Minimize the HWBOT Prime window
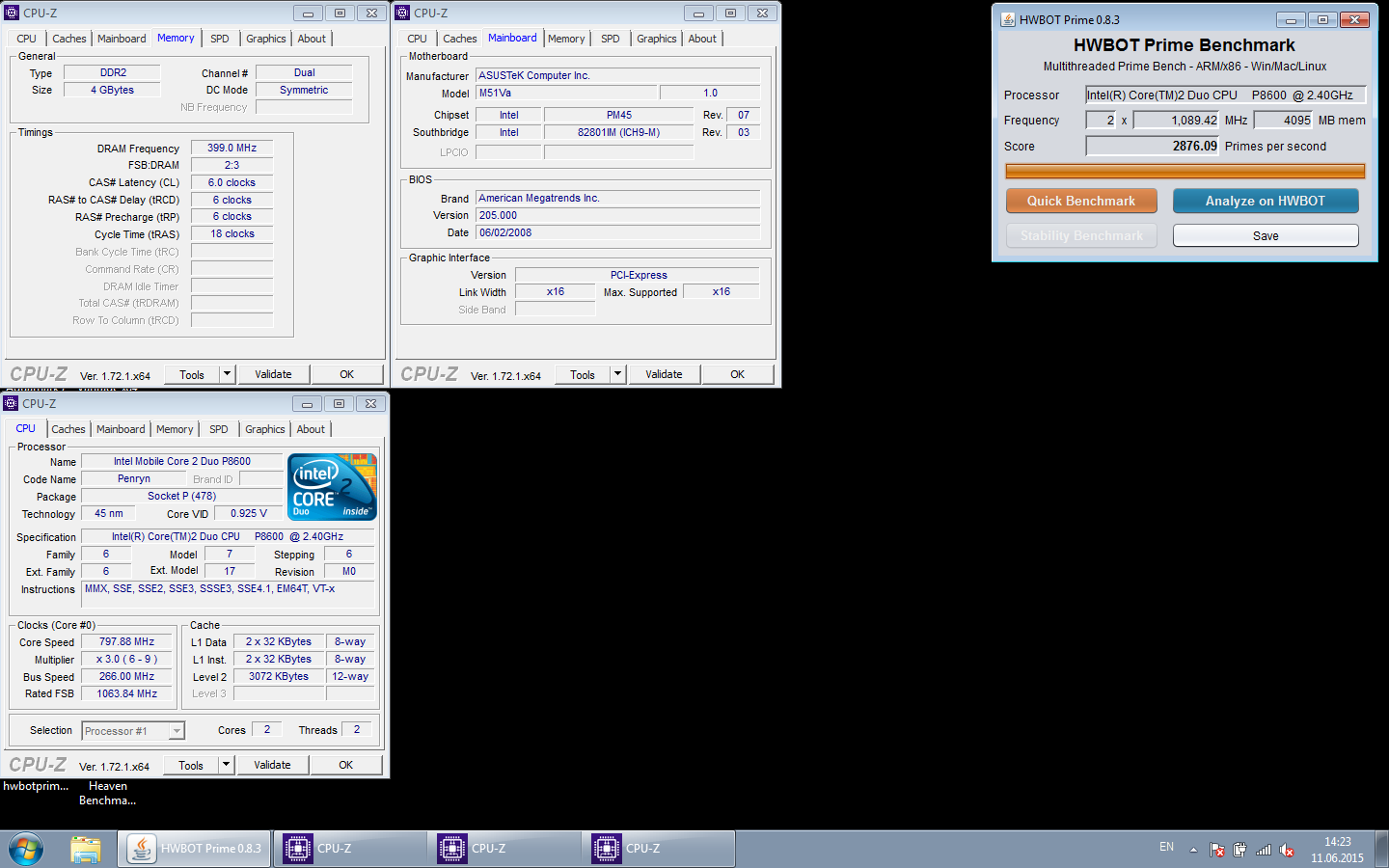The height and width of the screenshot is (868, 1389). pyautogui.click(x=1291, y=19)
